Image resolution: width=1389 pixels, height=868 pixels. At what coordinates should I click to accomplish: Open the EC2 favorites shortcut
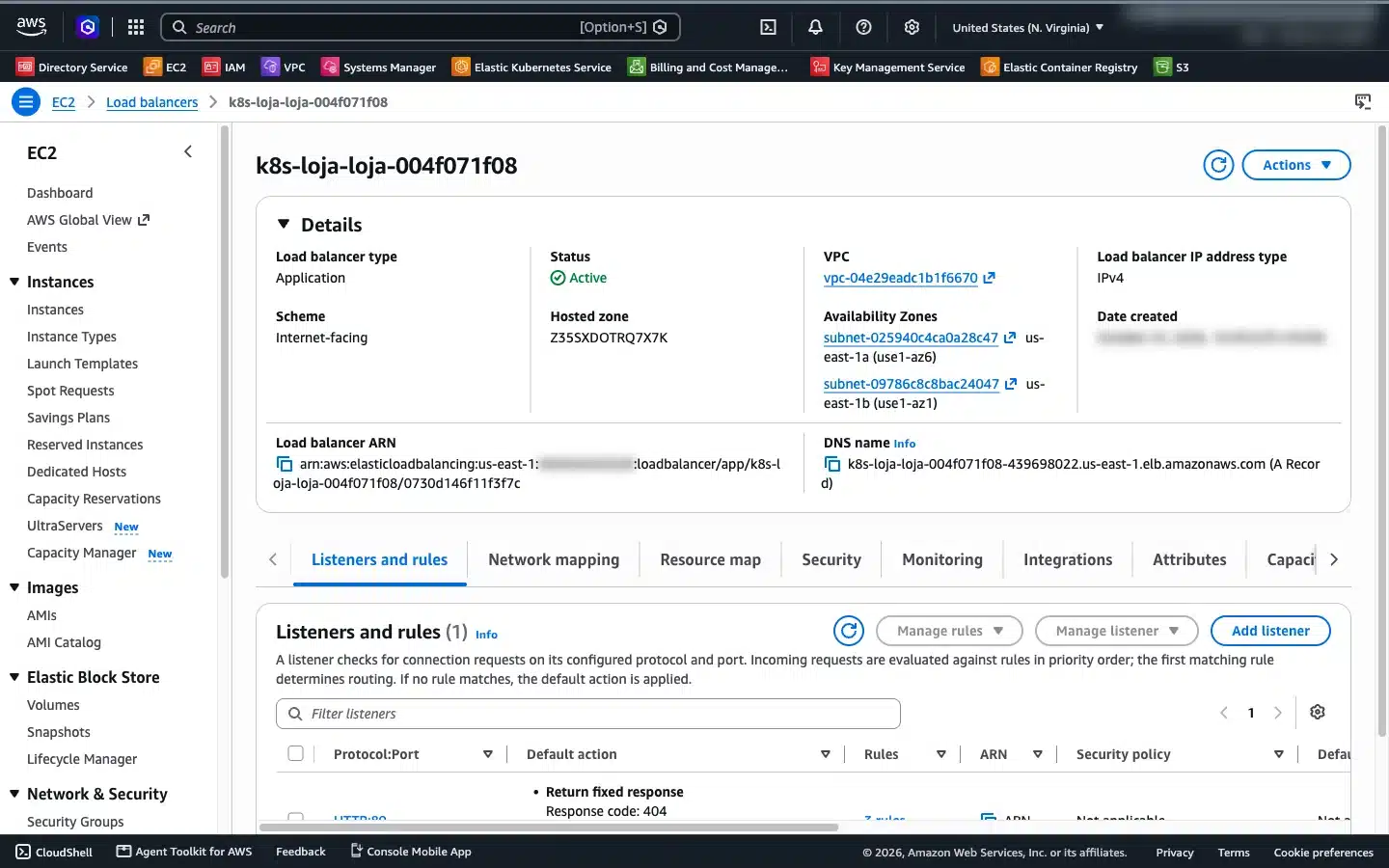click(165, 67)
